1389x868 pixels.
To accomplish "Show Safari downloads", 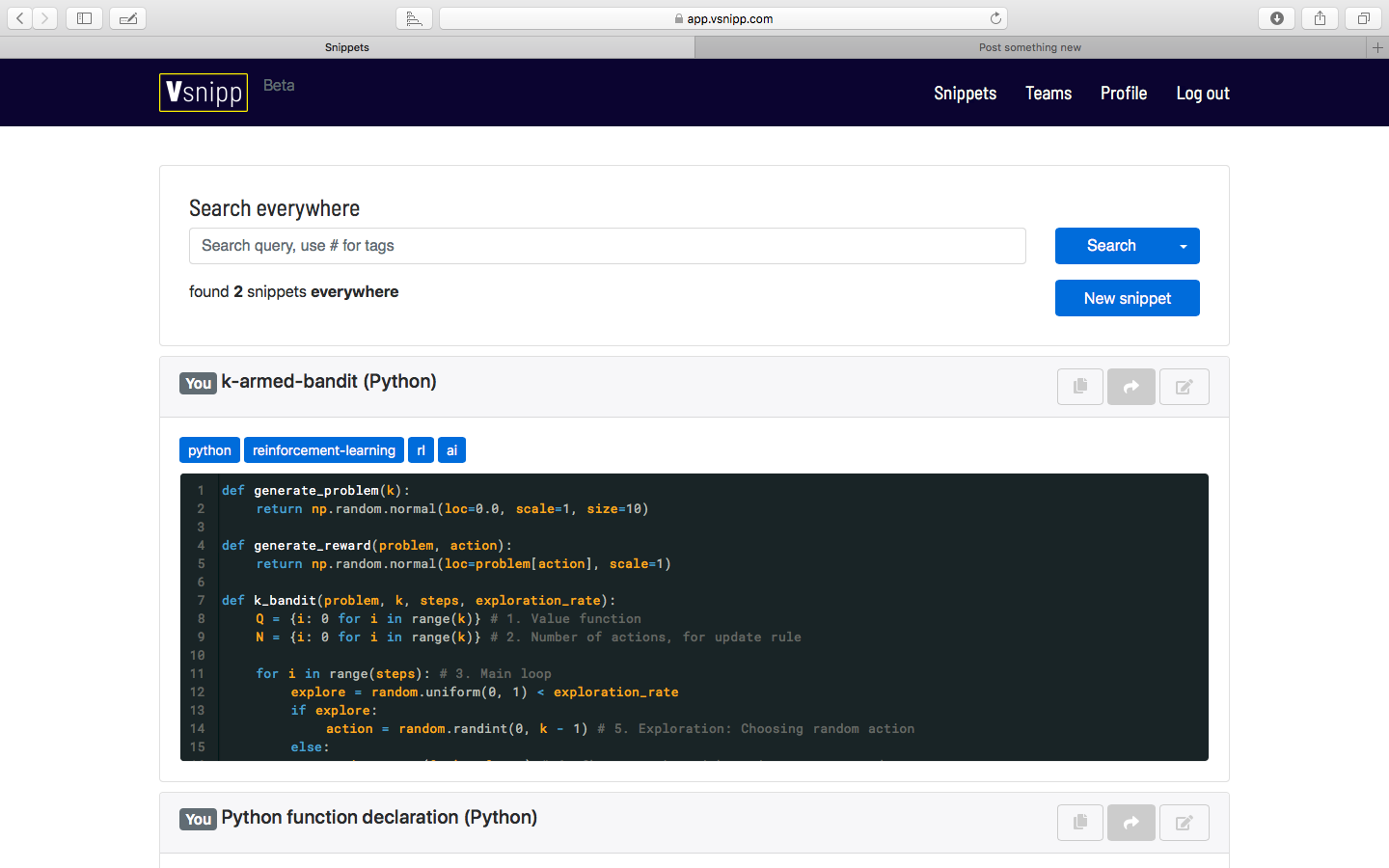I will (x=1277, y=18).
